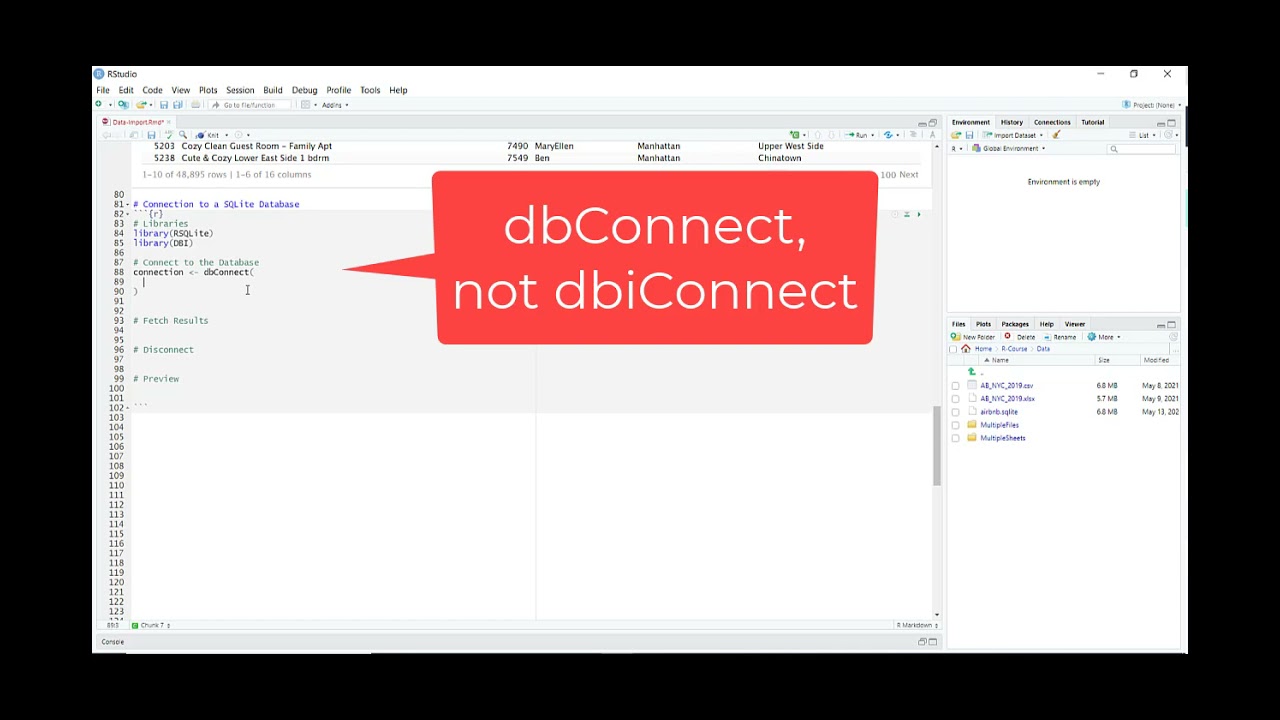Image resolution: width=1280 pixels, height=720 pixels.
Task: Check the AB_NYC_2019.xlsx checkbox
Action: (x=955, y=399)
